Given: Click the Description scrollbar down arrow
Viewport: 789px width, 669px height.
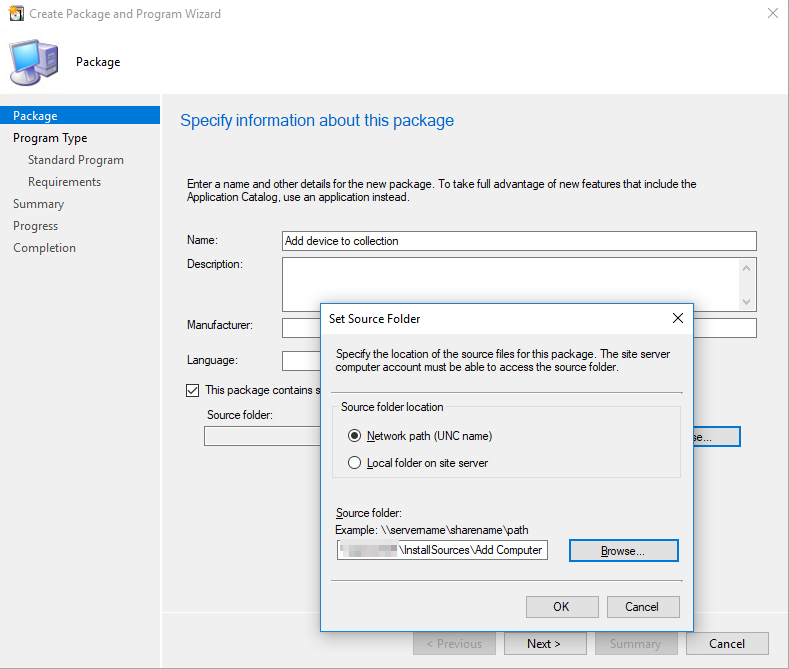Looking at the screenshot, I should point(746,302).
